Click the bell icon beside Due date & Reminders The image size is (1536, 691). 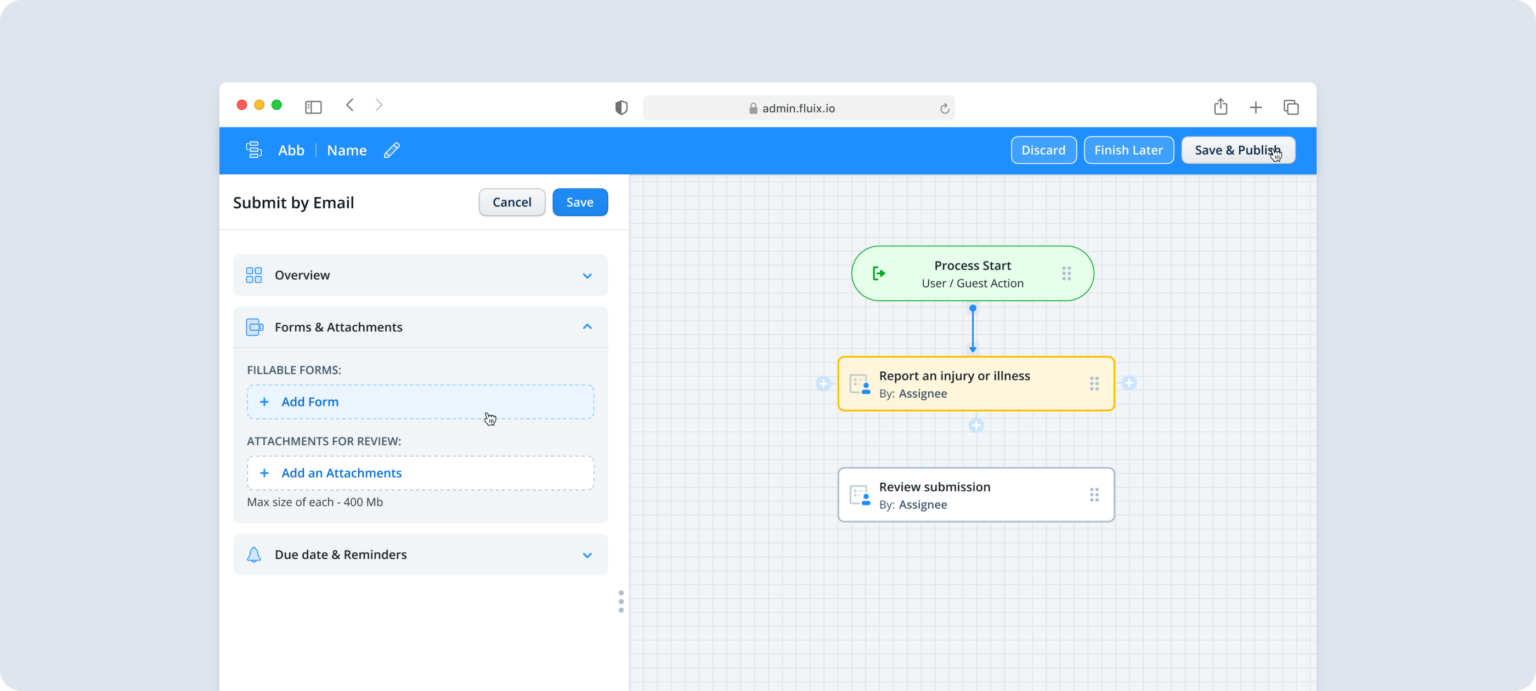[x=253, y=554]
